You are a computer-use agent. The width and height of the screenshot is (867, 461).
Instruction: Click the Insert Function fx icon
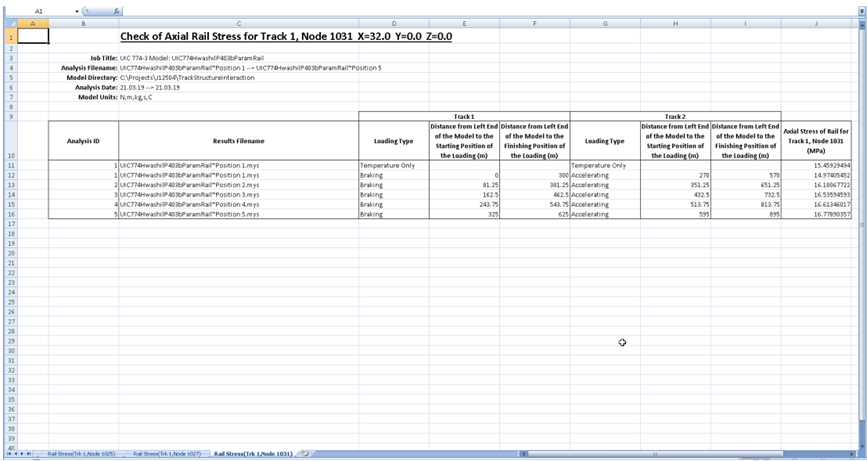coord(116,10)
